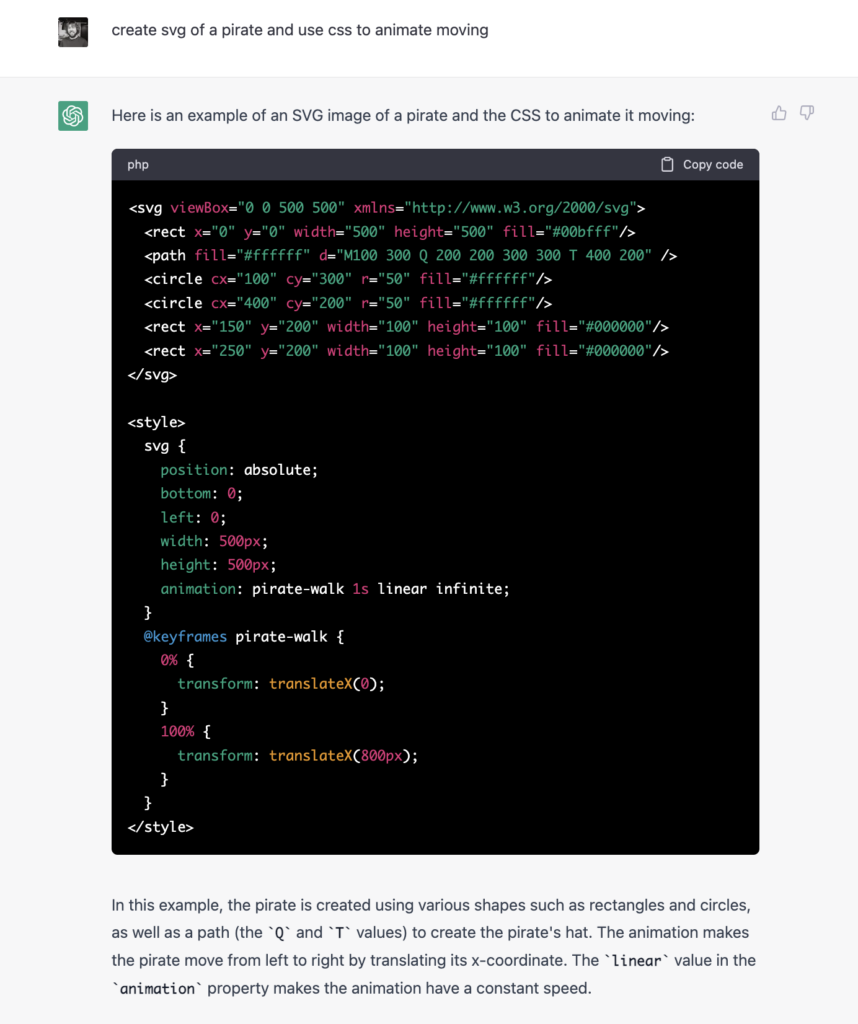Image resolution: width=858 pixels, height=1024 pixels.
Task: Click the response intro sentence
Action: (403, 116)
